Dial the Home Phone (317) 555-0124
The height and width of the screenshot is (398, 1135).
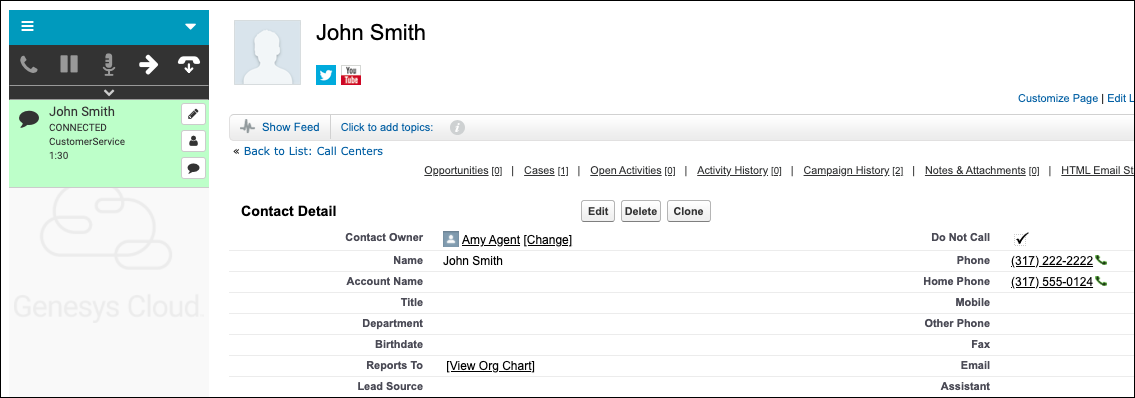pos(1052,281)
